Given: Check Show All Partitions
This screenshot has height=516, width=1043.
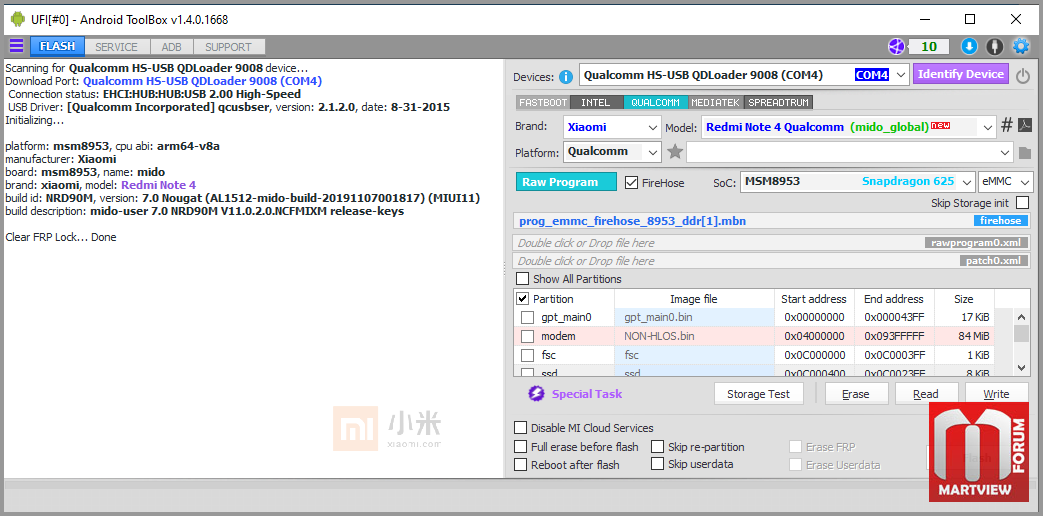Looking at the screenshot, I should [523, 279].
